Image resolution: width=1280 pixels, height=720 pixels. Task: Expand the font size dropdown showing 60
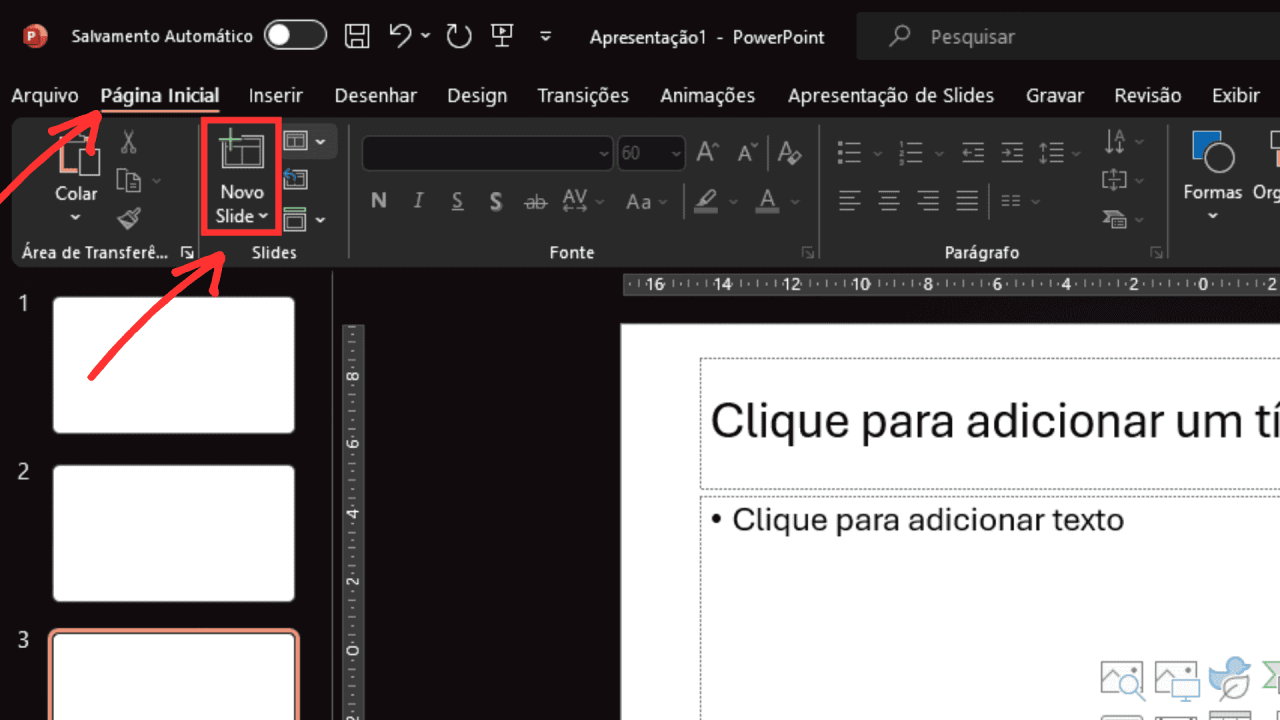(673, 152)
